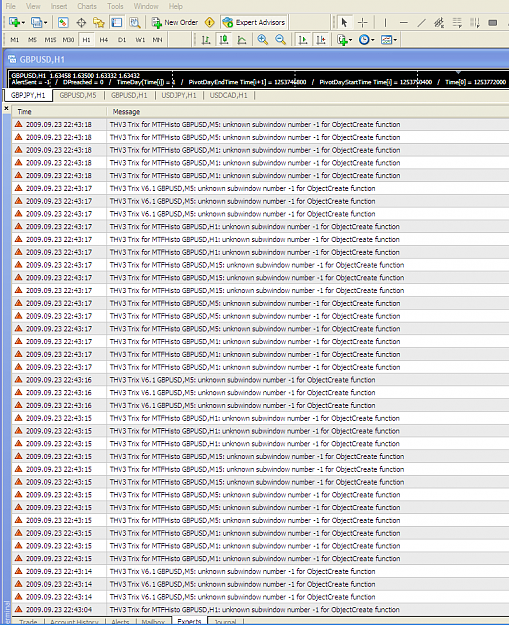Click the New Order button

coord(175,22)
